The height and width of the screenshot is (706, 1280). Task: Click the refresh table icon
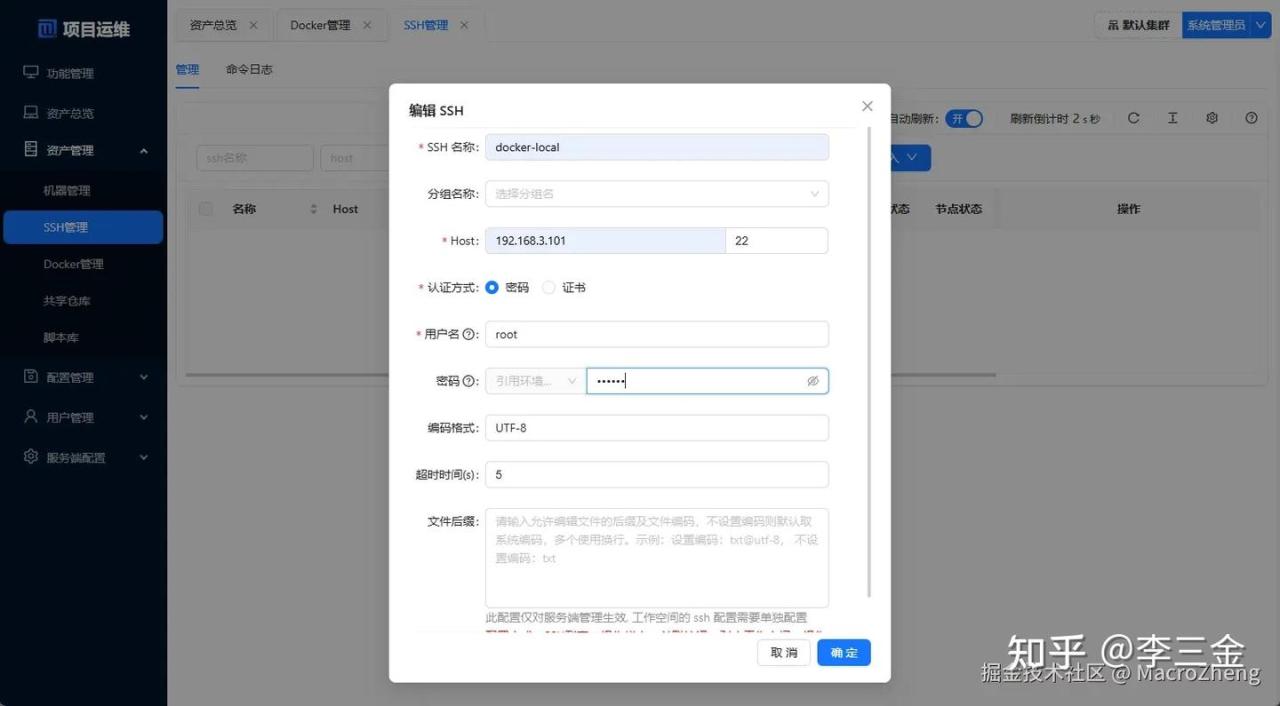[x=1133, y=118]
